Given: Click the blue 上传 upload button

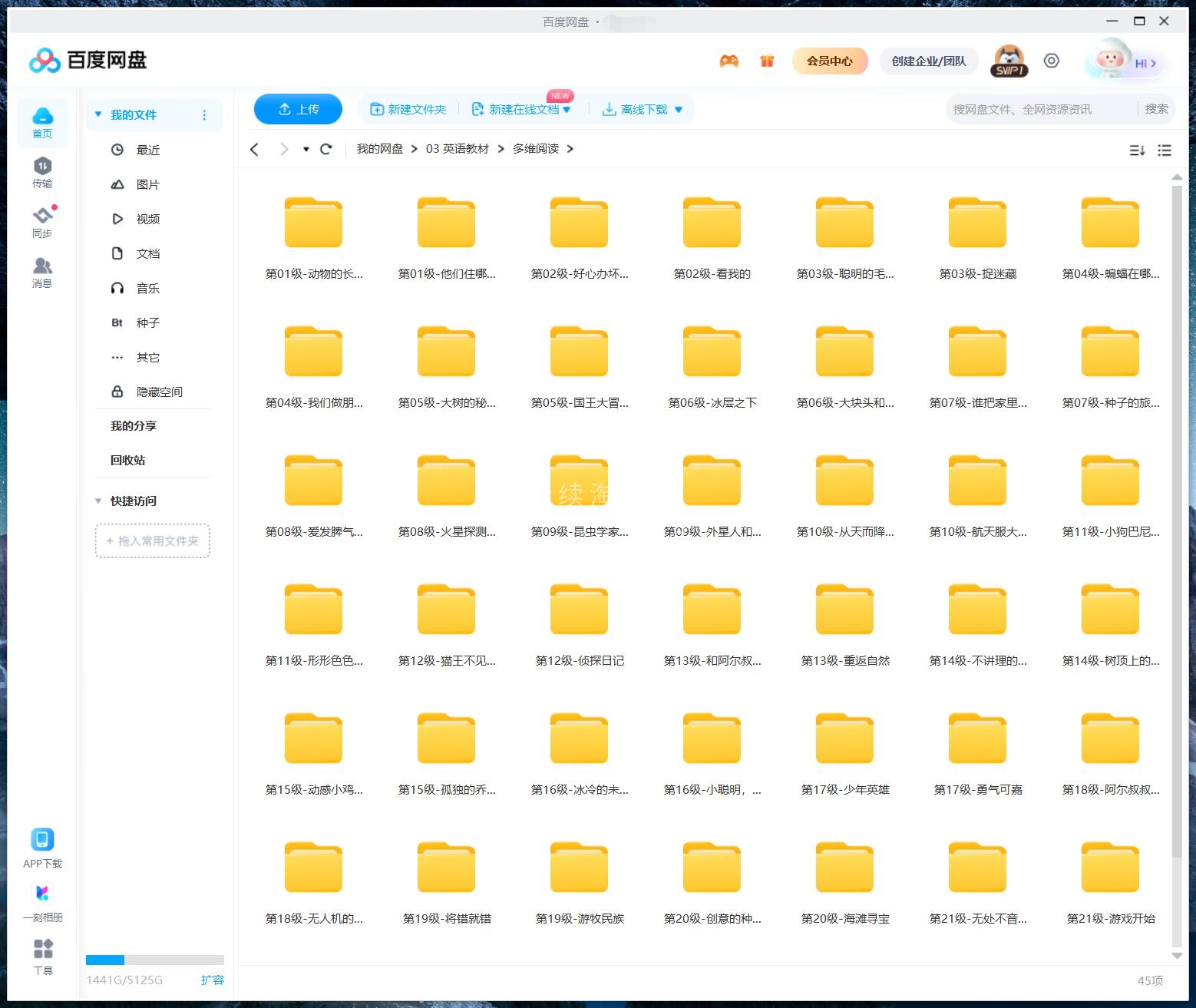Looking at the screenshot, I should 298,109.
